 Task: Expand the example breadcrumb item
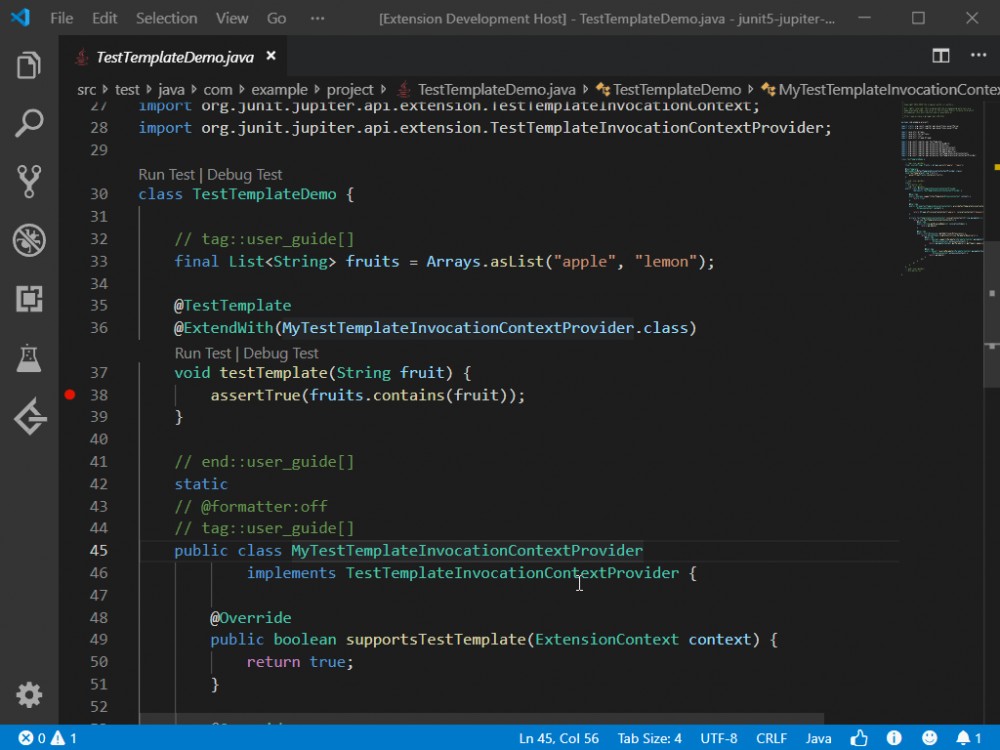[279, 89]
